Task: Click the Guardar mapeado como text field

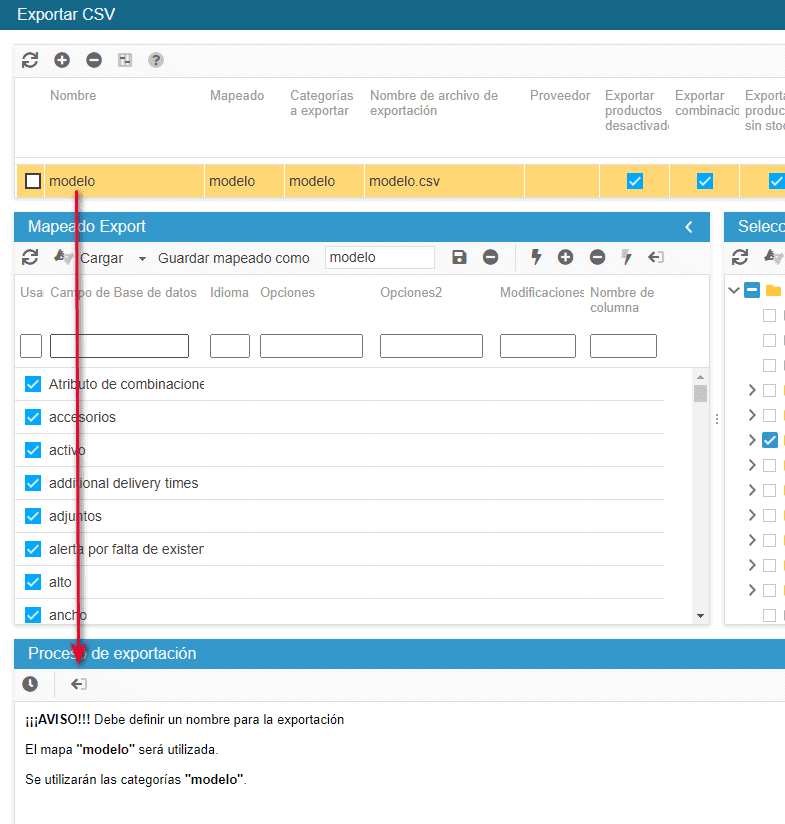Action: coord(380,257)
